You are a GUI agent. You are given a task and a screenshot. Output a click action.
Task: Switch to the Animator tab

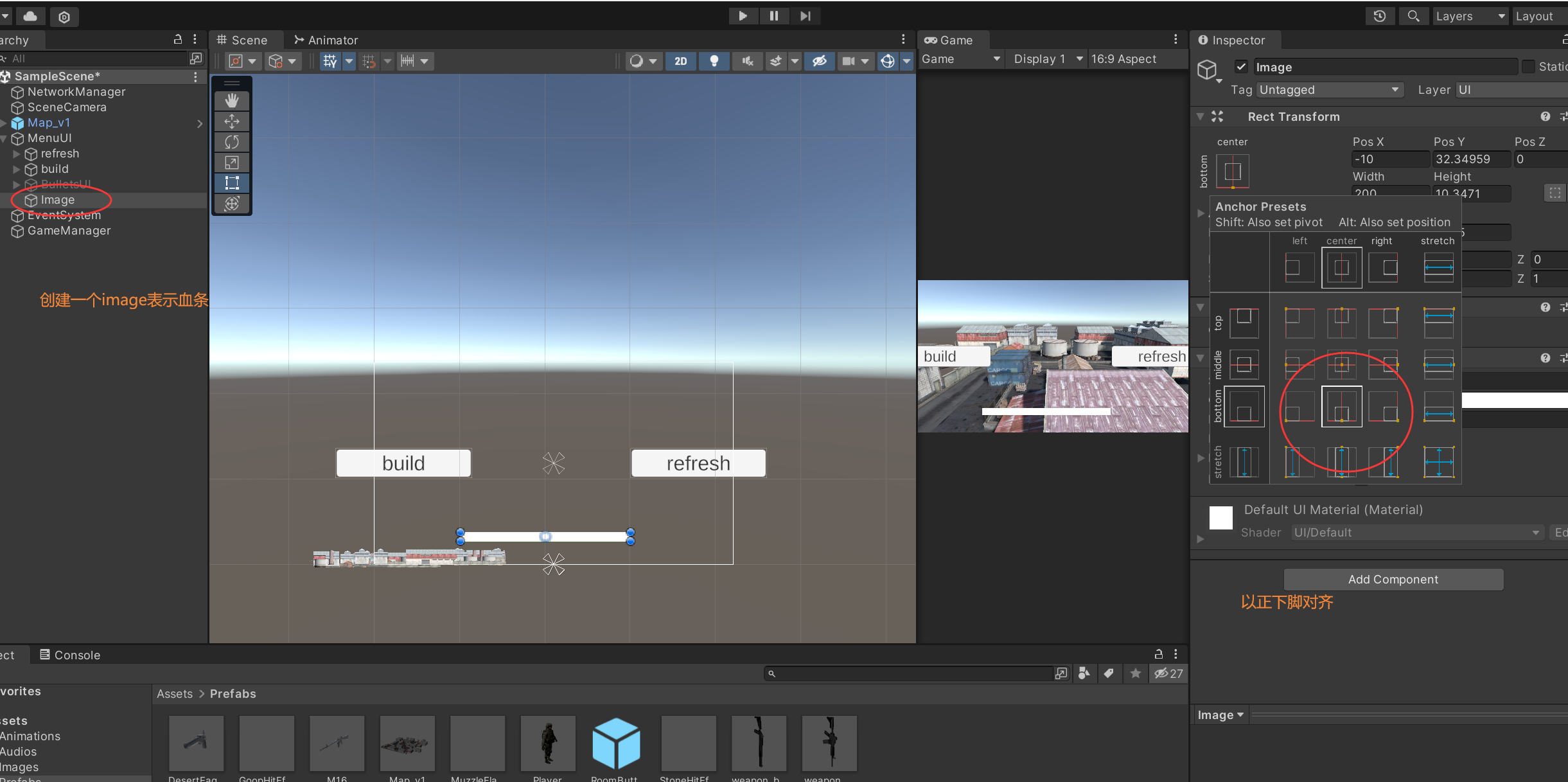point(326,40)
